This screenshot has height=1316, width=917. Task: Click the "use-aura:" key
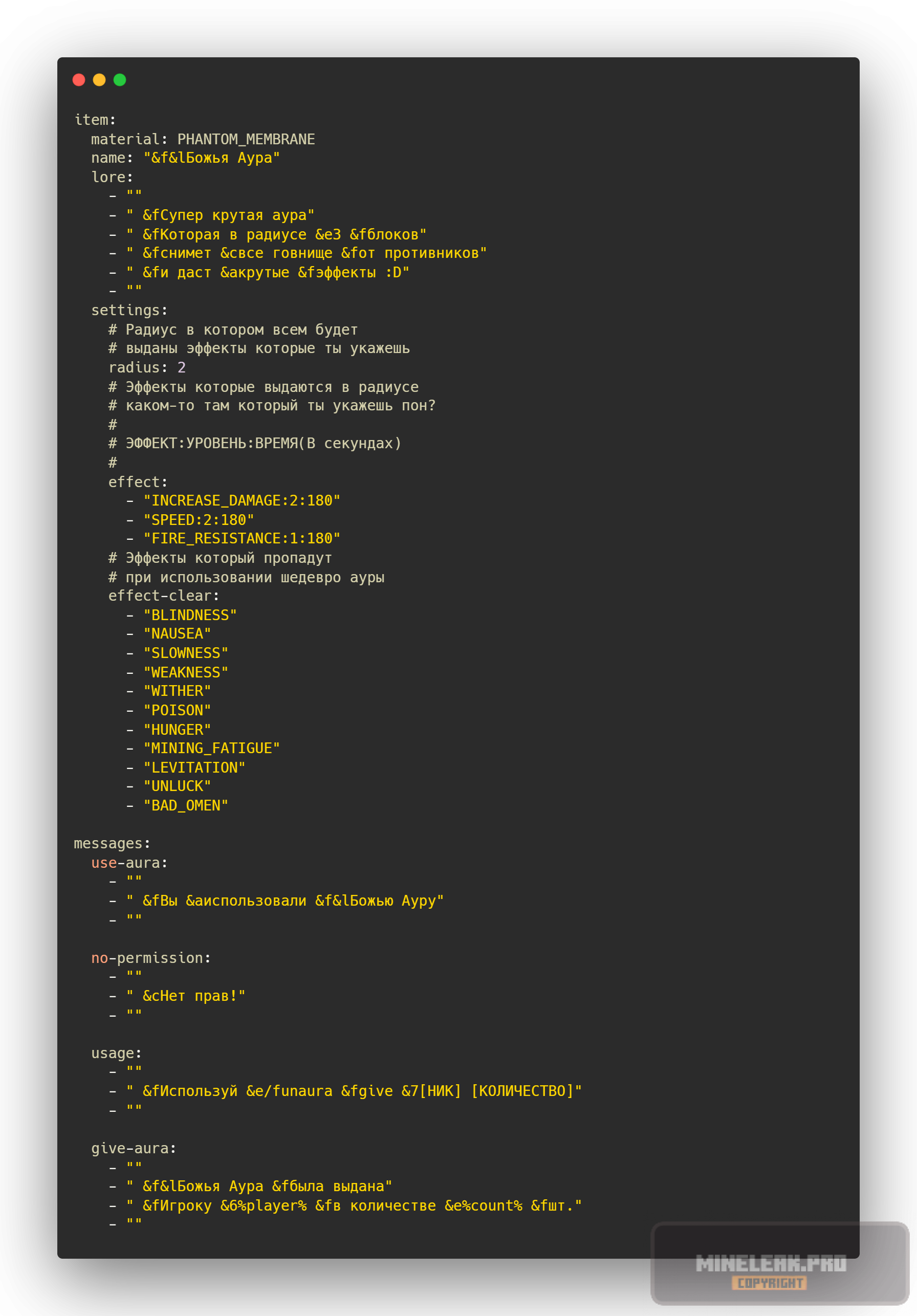(129, 863)
